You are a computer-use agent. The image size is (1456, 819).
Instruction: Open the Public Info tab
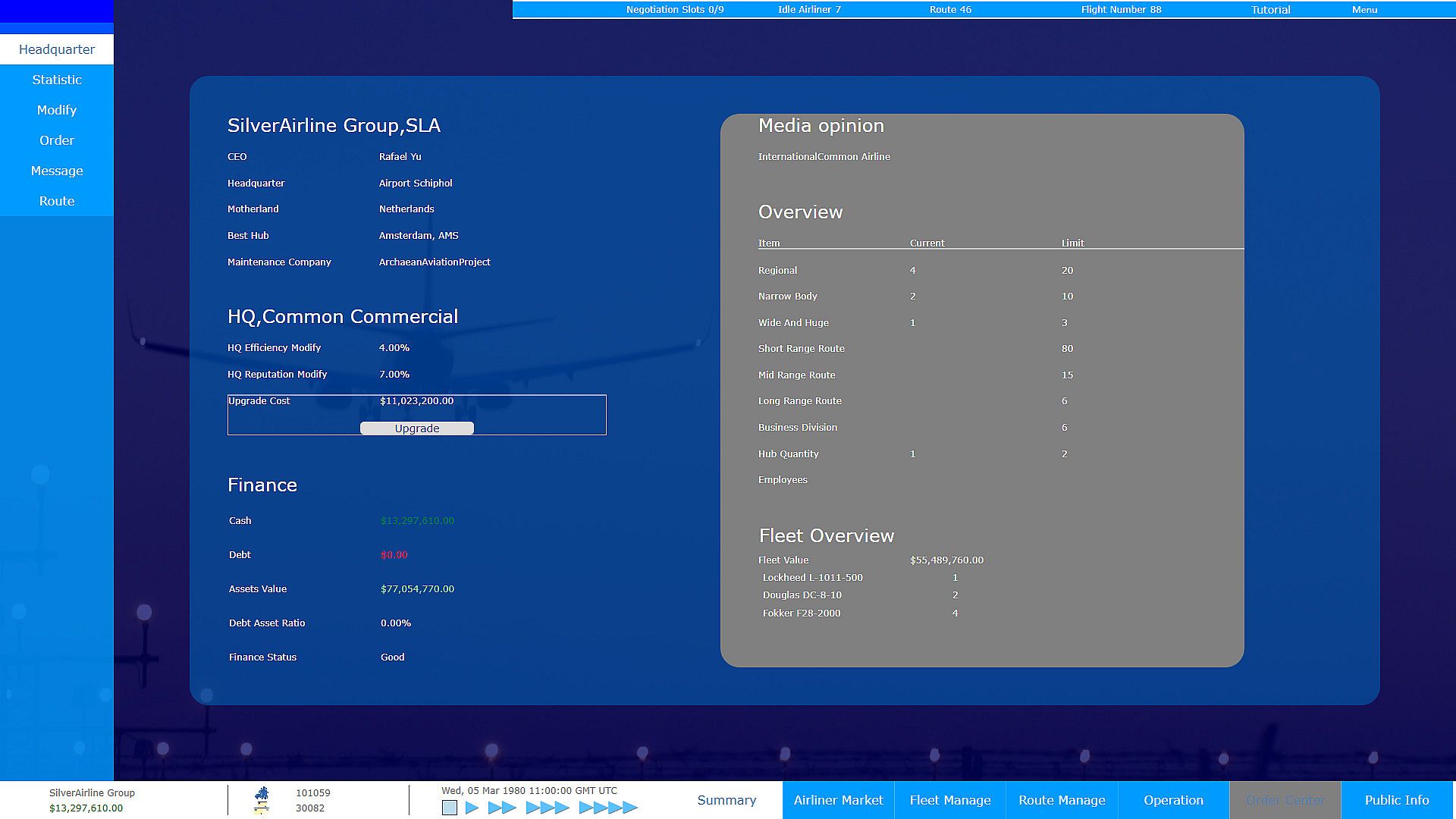coord(1397,800)
